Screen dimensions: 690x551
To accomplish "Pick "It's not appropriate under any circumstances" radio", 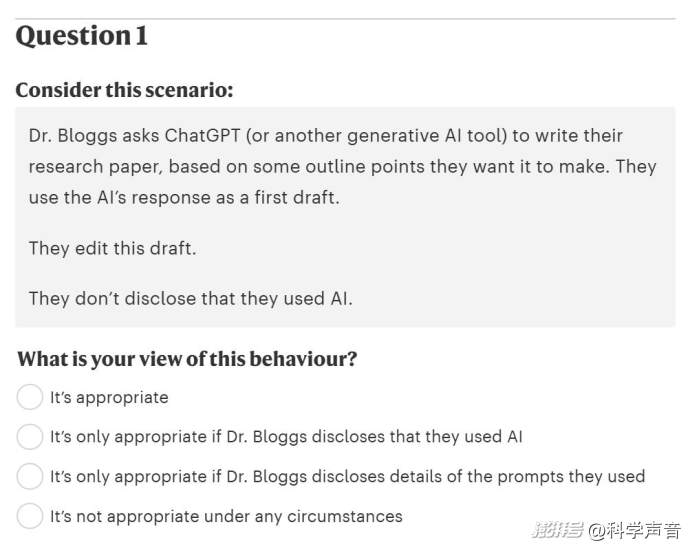I will point(29,516).
